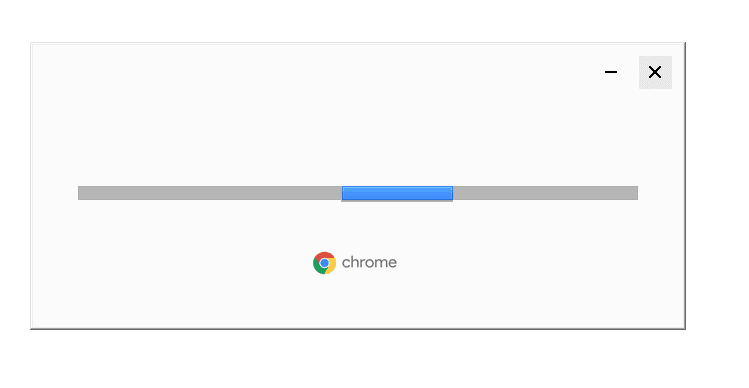The image size is (749, 388).
Task: Click the blue progress indicator segment
Action: coord(397,193)
